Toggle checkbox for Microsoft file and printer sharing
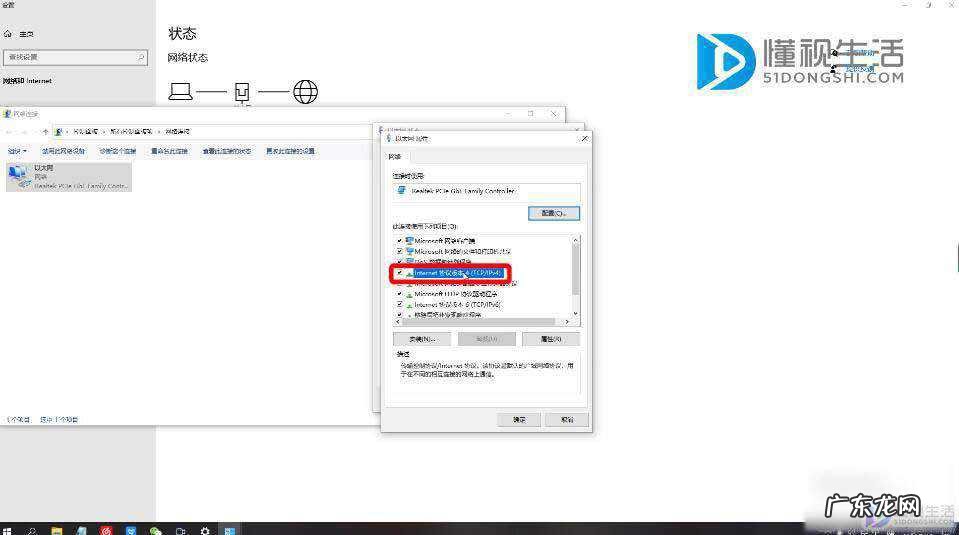Image resolution: width=959 pixels, height=535 pixels. click(399, 251)
